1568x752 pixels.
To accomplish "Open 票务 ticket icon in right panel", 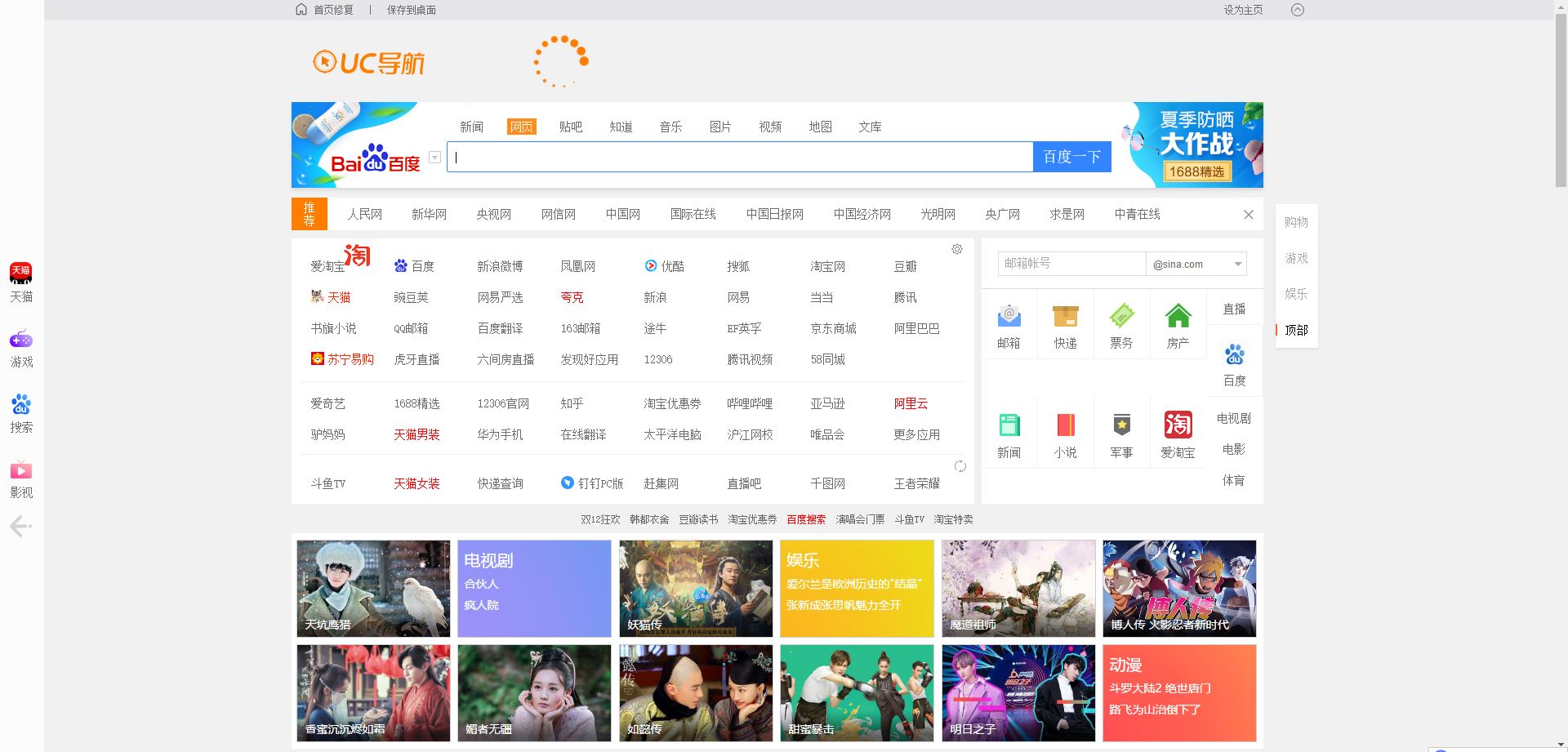I will click(x=1121, y=314).
